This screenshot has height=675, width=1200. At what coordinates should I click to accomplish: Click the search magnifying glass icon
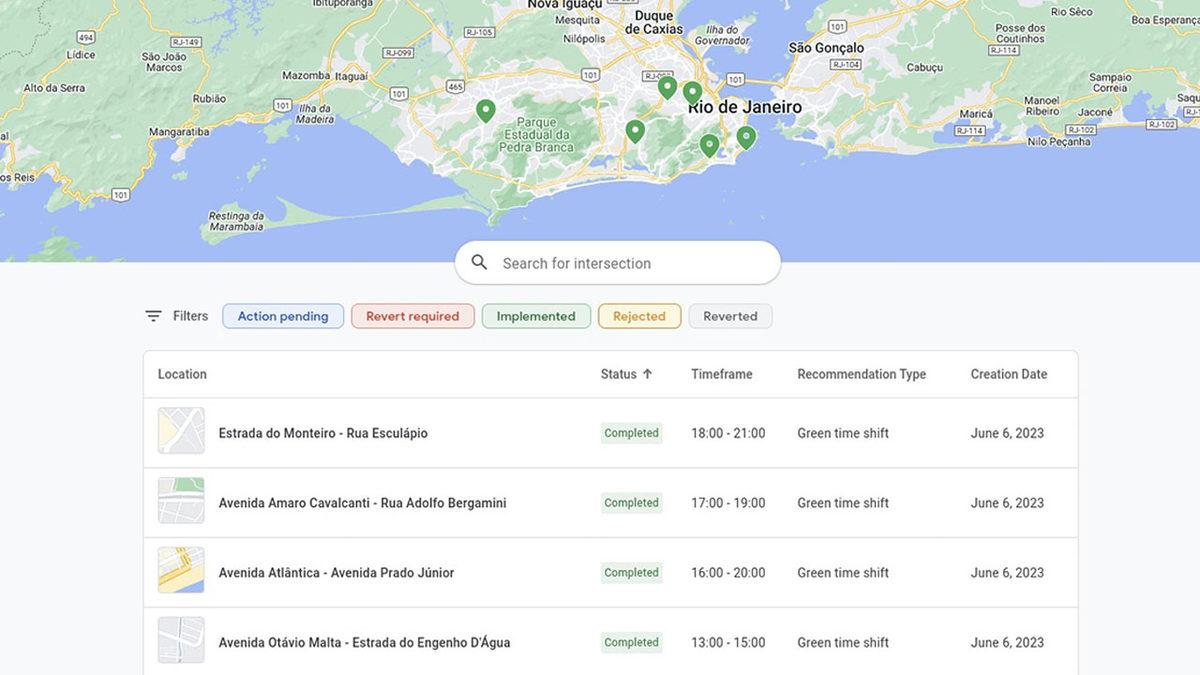[x=479, y=261]
